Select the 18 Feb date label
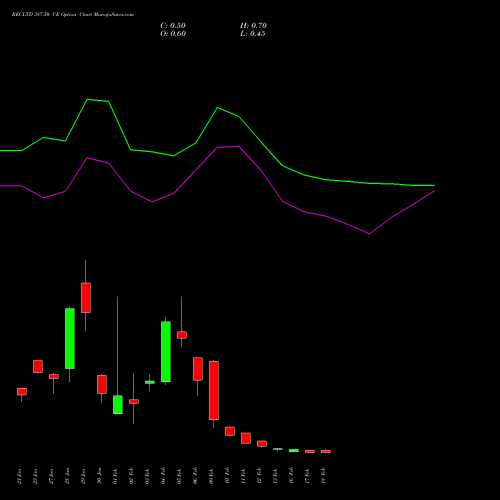 point(323,476)
